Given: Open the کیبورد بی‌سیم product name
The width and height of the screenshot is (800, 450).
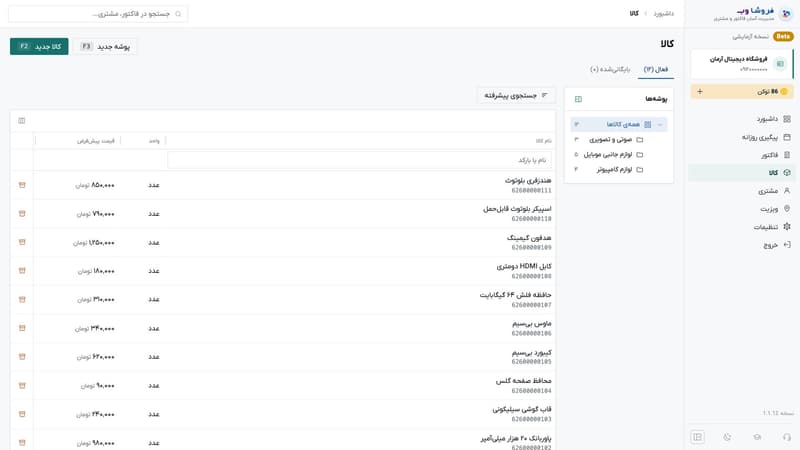Looking at the screenshot, I should click(x=531, y=353).
